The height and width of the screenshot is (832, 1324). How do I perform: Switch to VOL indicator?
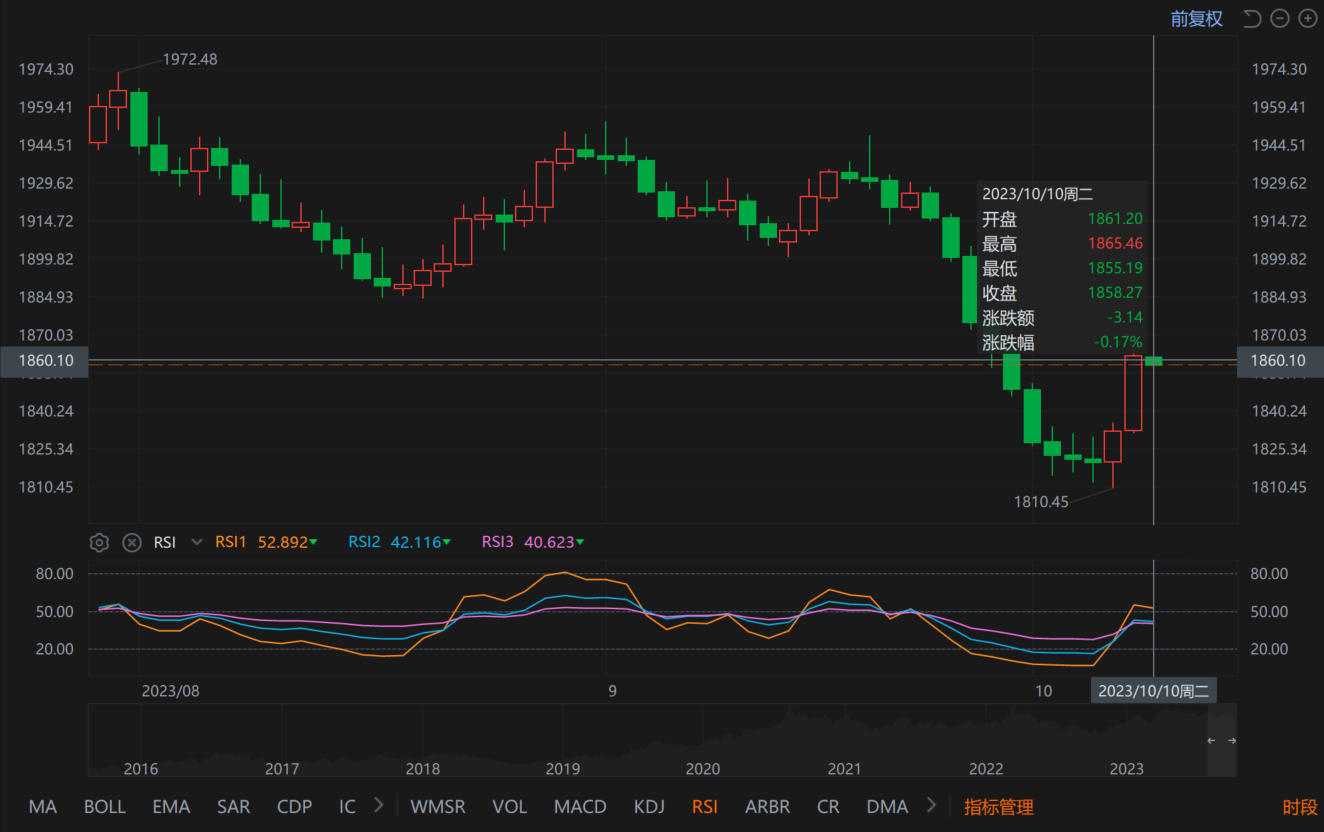tap(510, 807)
